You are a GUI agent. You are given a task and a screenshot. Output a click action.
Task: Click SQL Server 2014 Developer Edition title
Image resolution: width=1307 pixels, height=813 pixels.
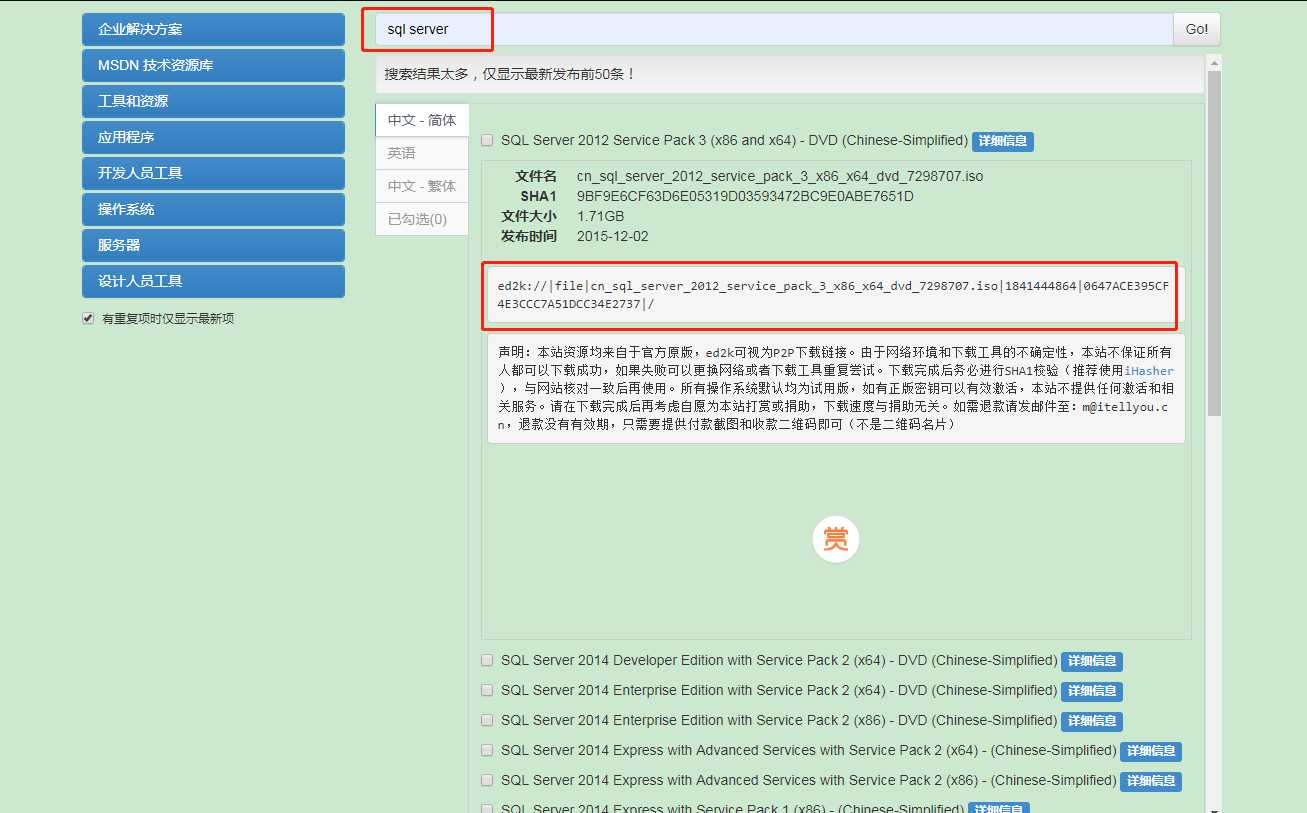[x=779, y=660]
